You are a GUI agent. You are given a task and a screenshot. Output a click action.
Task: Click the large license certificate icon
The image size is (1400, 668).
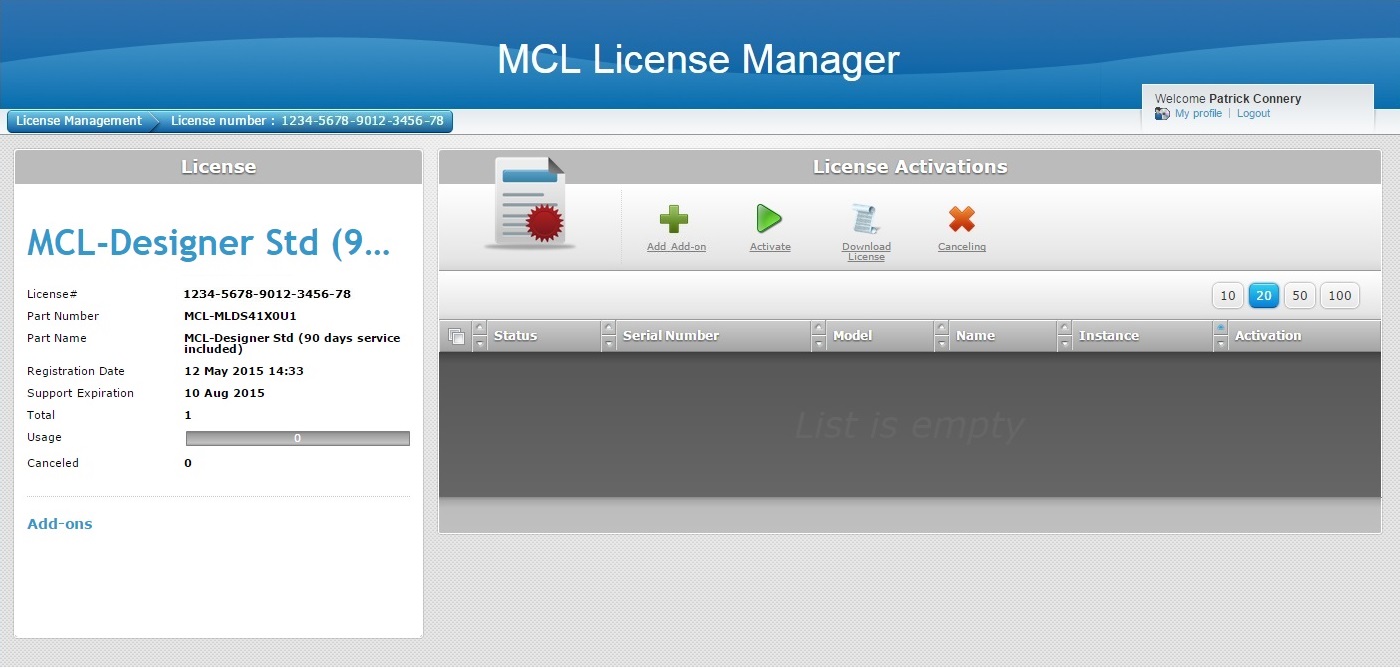(x=529, y=203)
